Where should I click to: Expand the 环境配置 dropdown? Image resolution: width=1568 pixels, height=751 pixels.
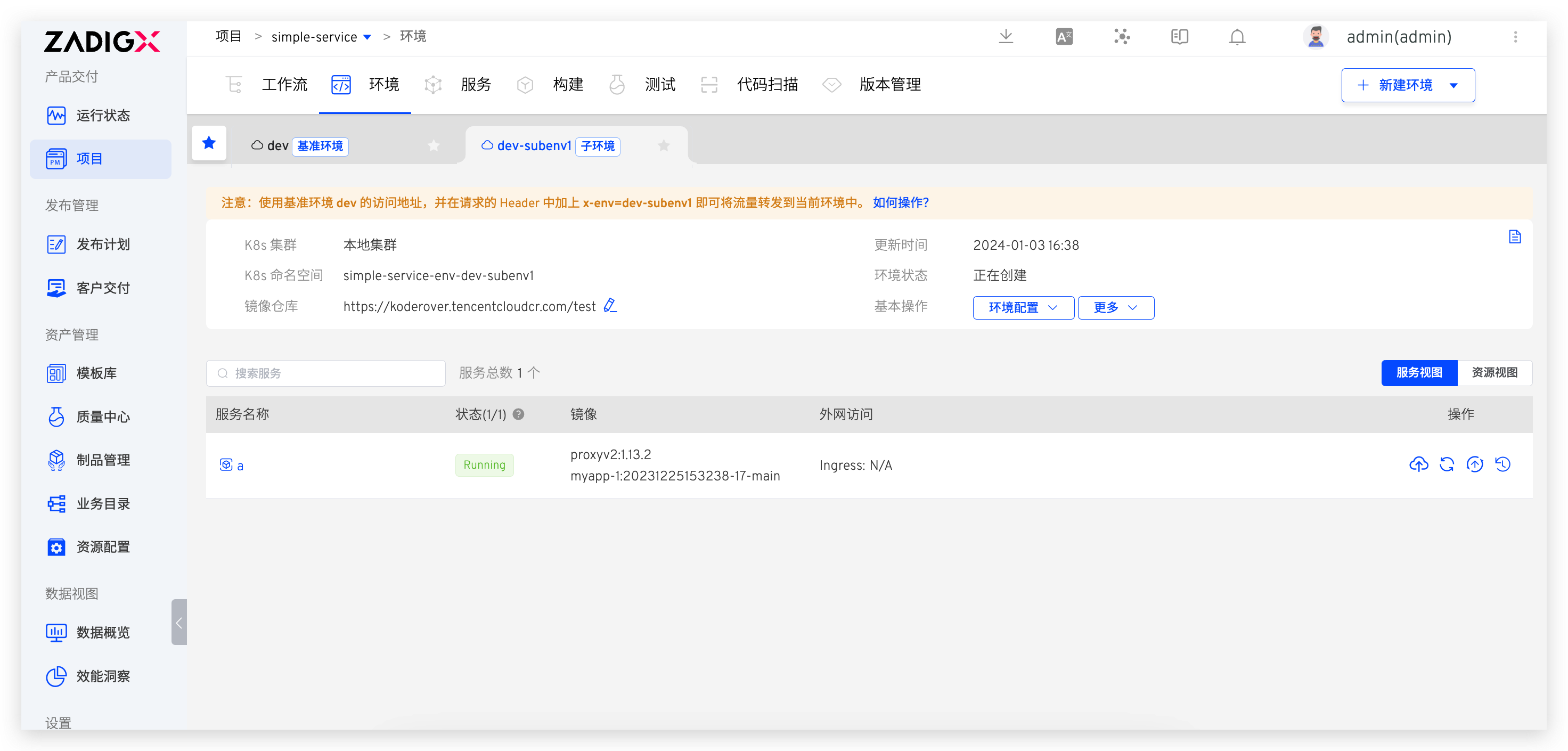(1023, 307)
